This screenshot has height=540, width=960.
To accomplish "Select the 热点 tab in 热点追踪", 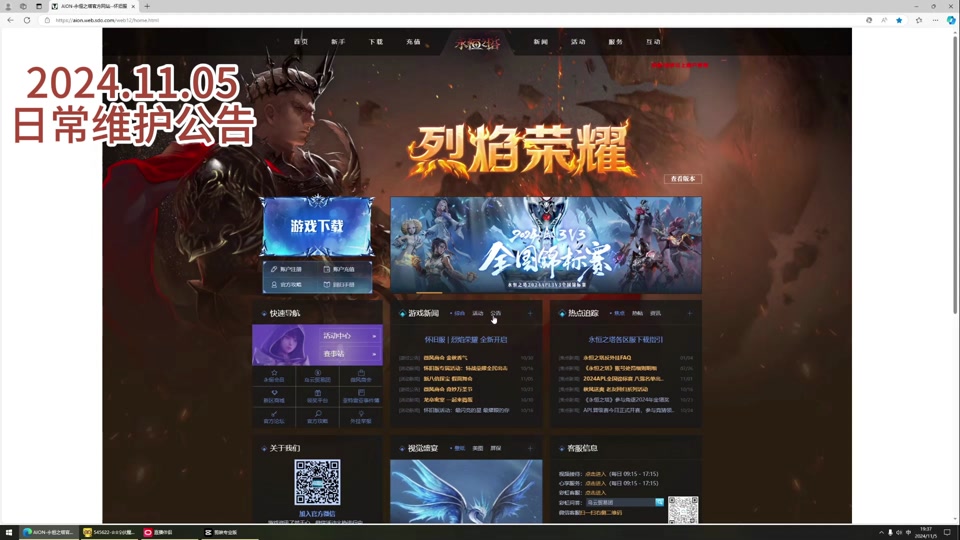I will coord(619,313).
